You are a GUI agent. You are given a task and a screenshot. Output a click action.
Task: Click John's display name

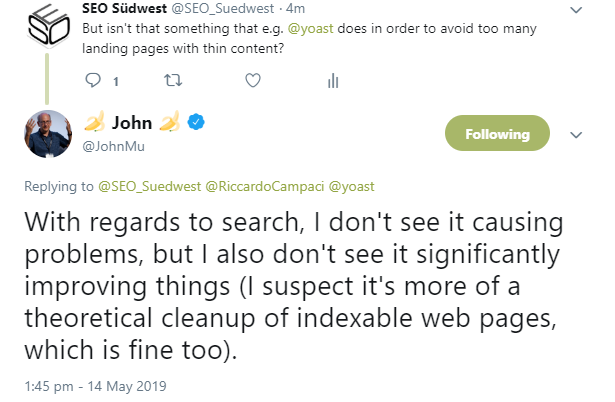click(x=131, y=123)
